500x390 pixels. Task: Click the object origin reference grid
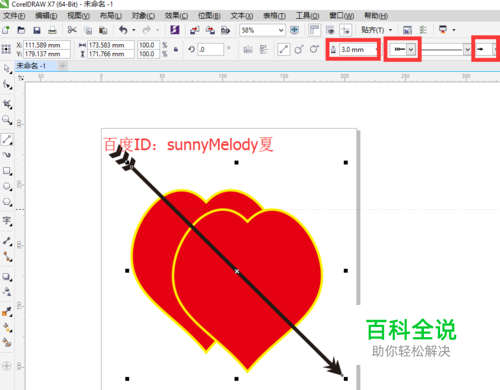click(6, 49)
